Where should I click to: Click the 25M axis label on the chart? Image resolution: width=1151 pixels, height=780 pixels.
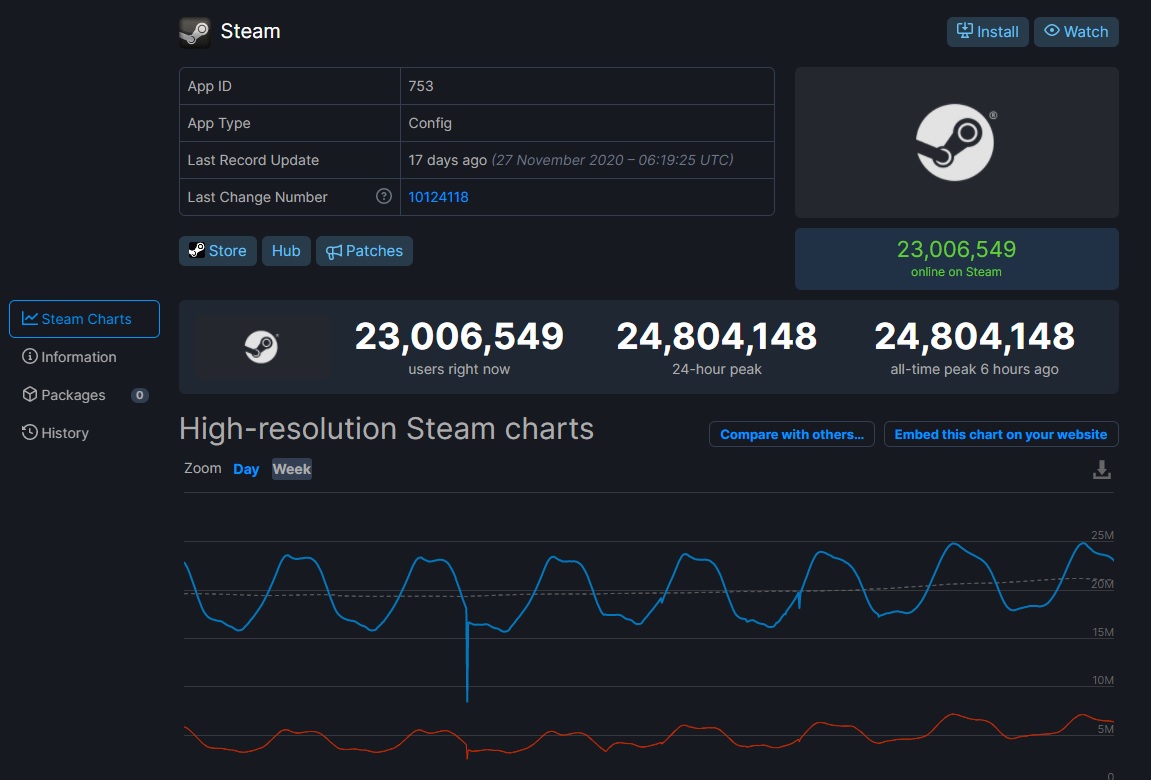(1102, 535)
